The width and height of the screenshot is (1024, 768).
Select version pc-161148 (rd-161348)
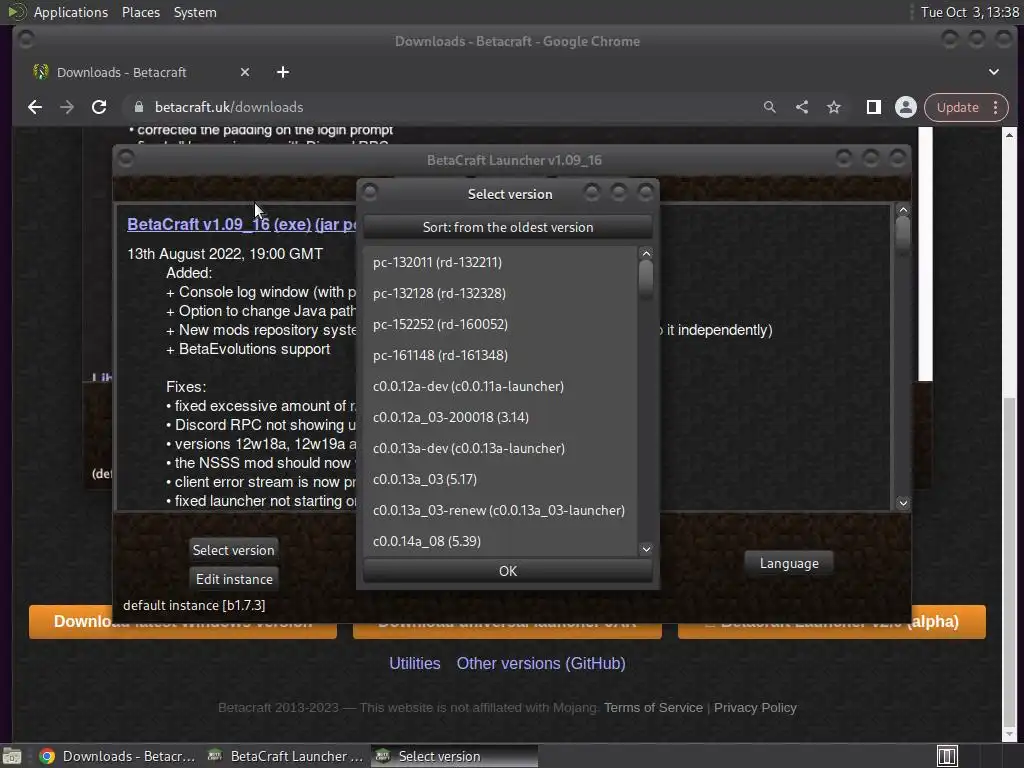[499, 355]
